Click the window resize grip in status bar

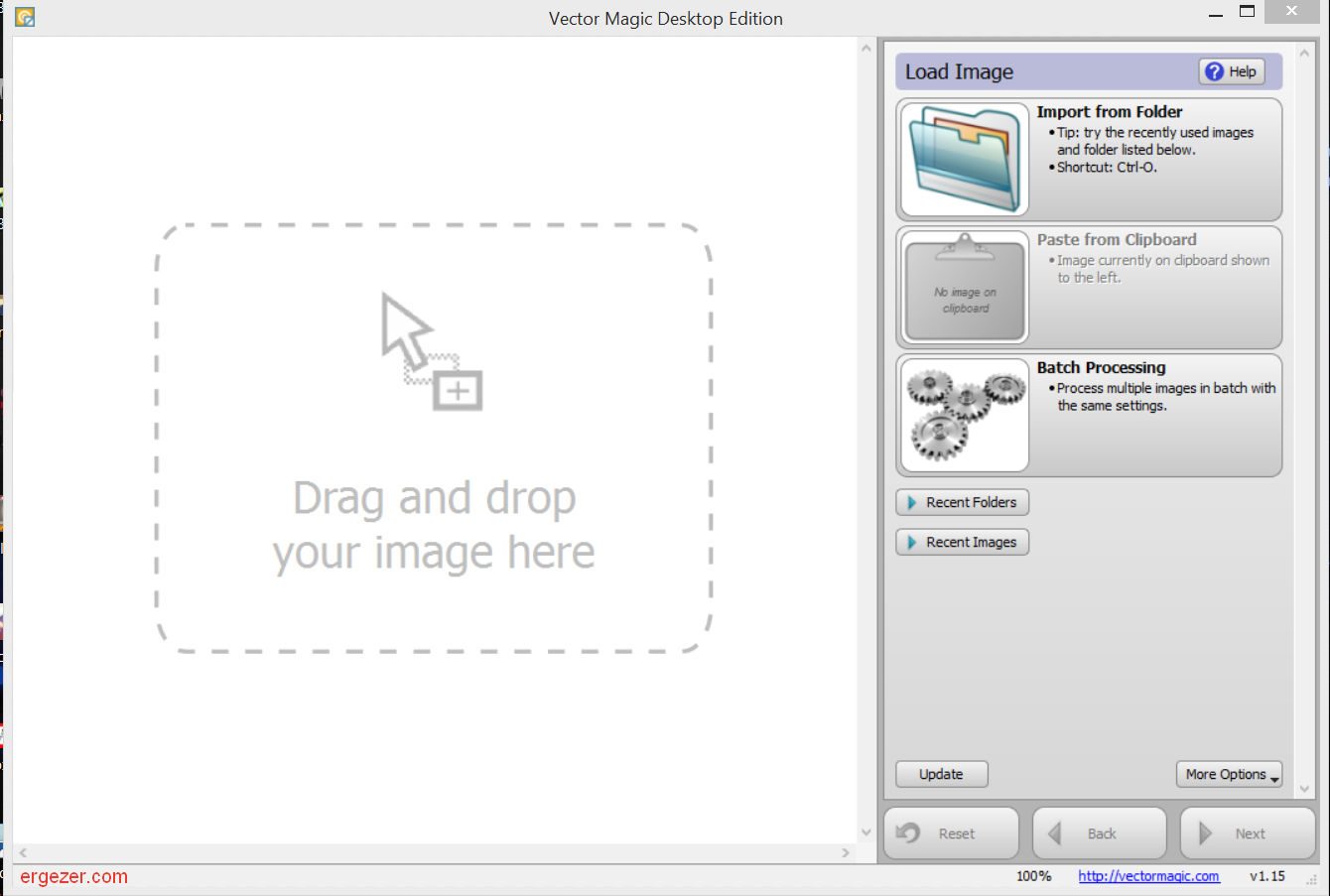pos(1311,878)
